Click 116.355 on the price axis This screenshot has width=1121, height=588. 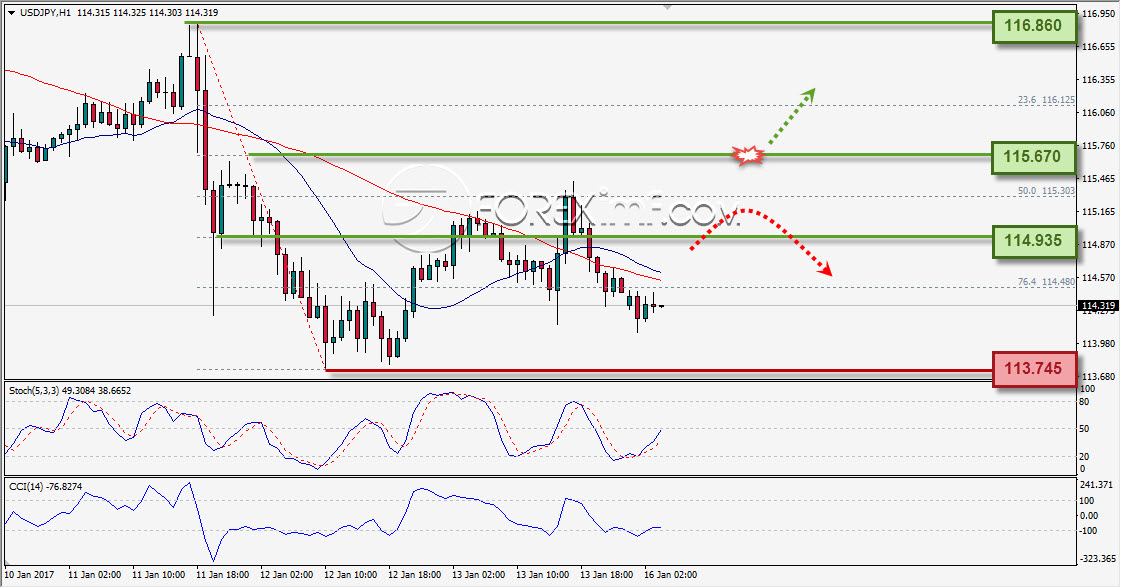[1099, 79]
